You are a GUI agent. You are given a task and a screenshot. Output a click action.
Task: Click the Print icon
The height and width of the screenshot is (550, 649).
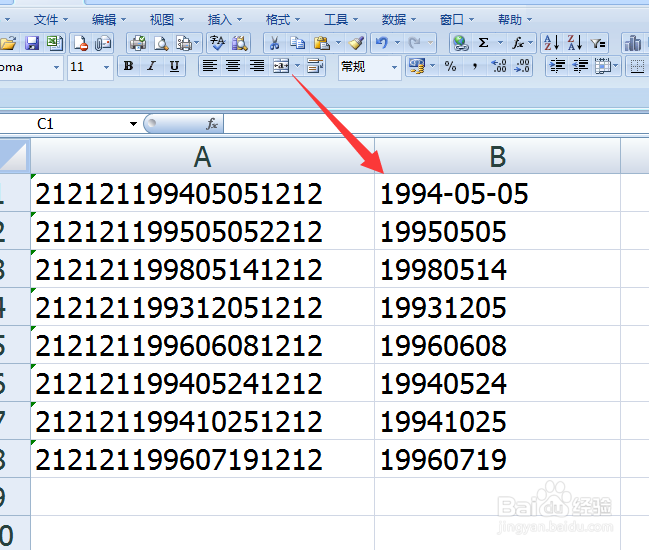(138, 43)
